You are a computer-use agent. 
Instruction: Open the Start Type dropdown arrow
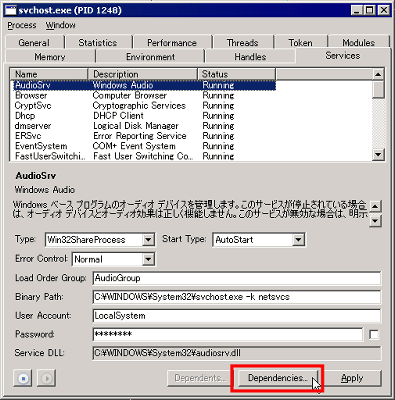[x=298, y=239]
